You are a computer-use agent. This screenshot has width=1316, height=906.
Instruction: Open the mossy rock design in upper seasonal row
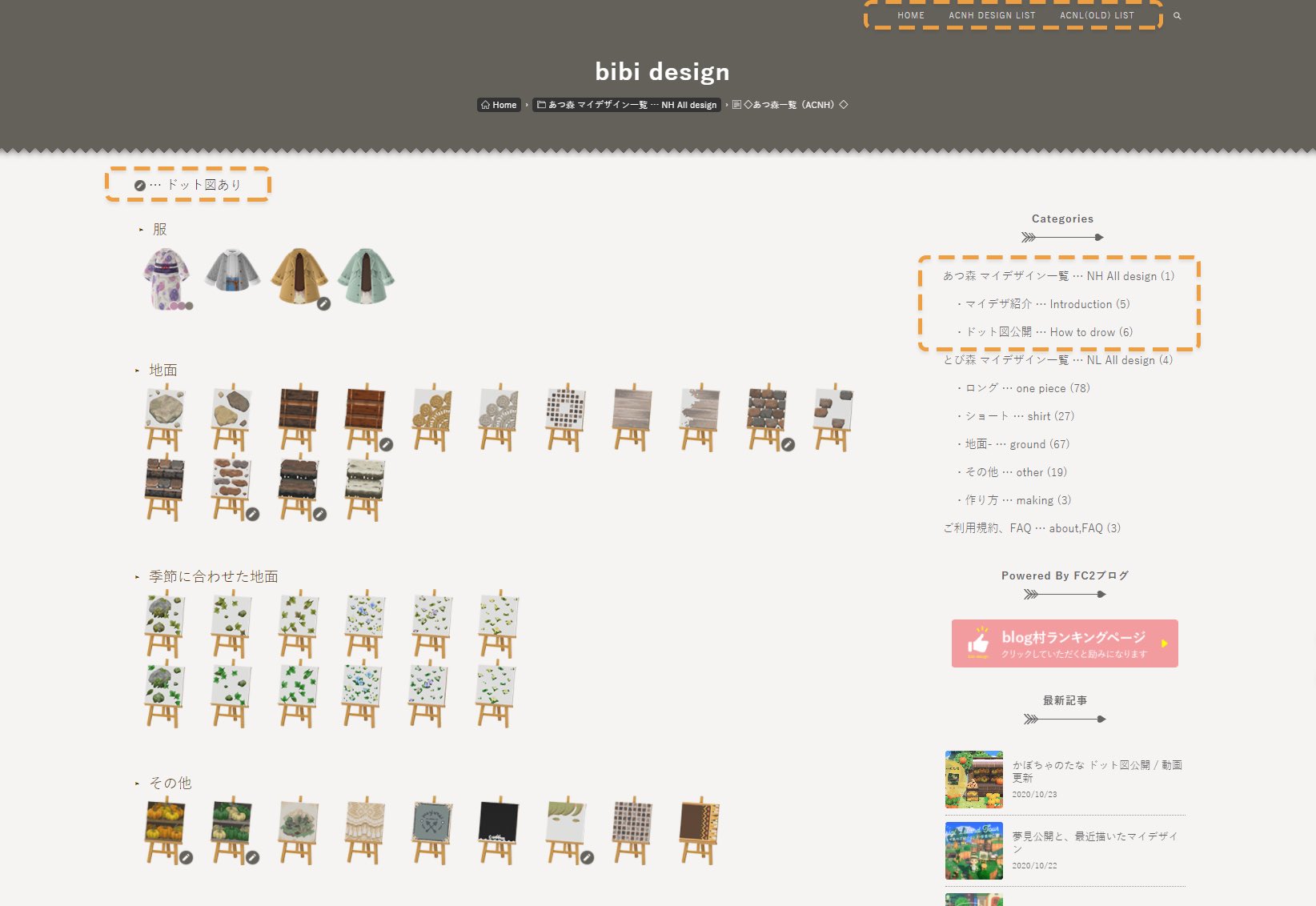165,623
